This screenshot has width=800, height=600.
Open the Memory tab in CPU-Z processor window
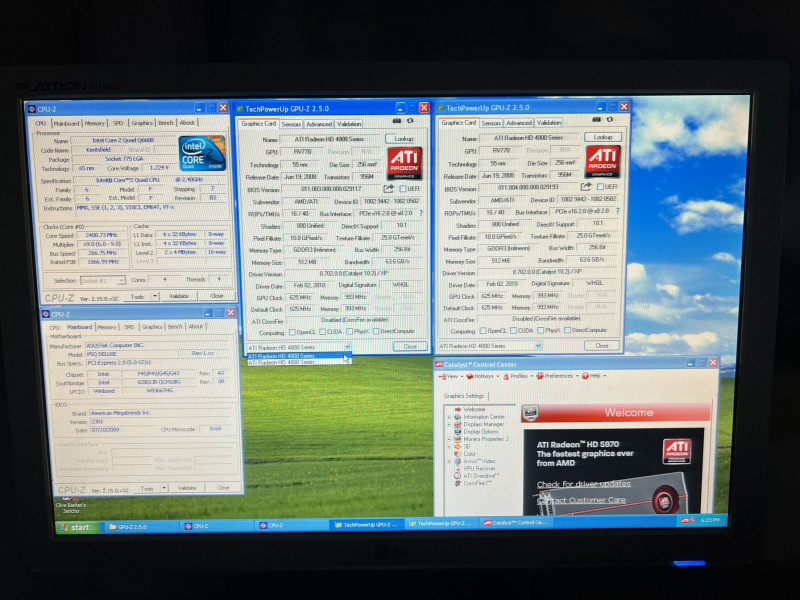click(x=94, y=123)
